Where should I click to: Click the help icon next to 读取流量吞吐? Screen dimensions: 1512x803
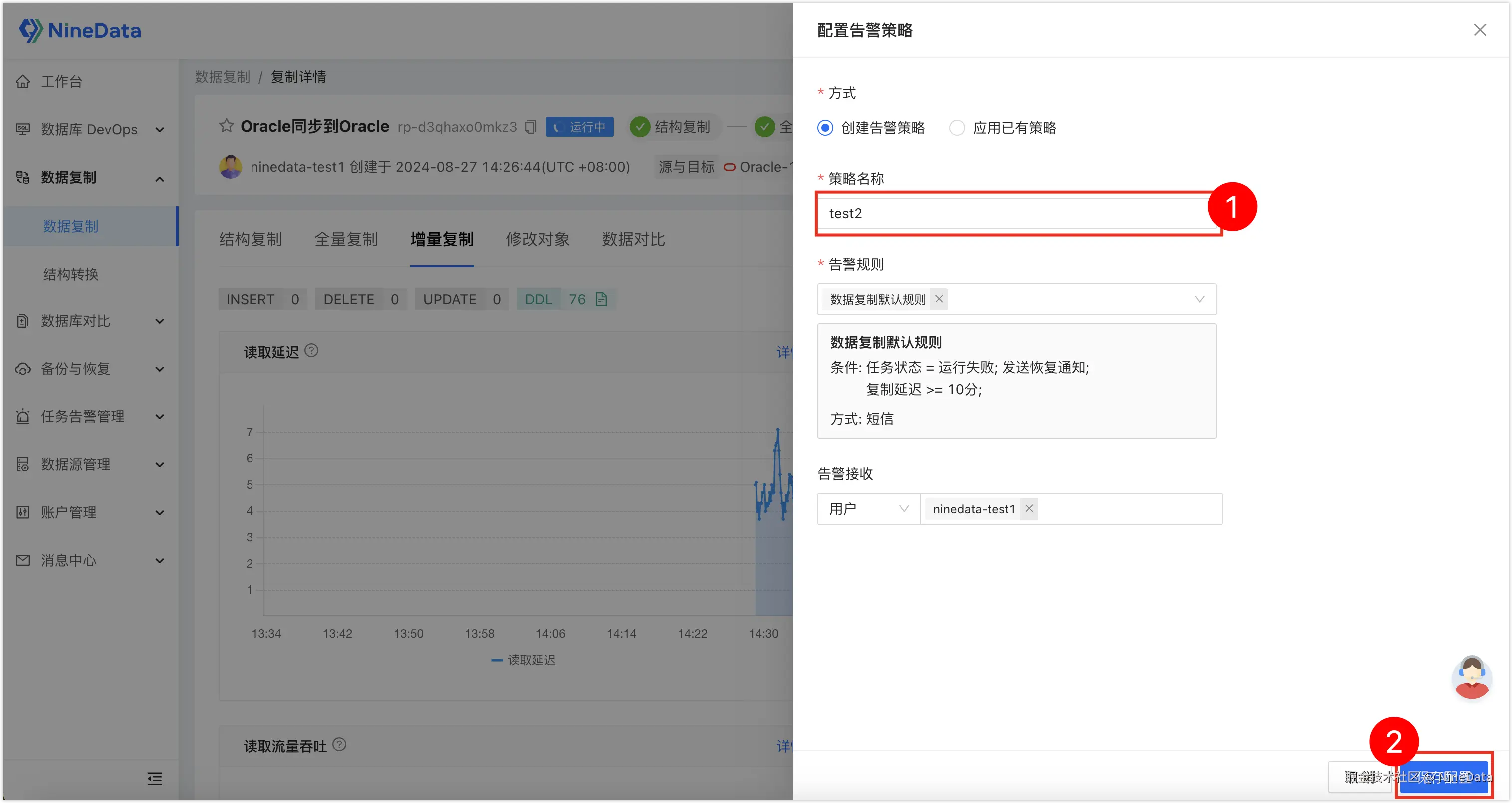339,744
